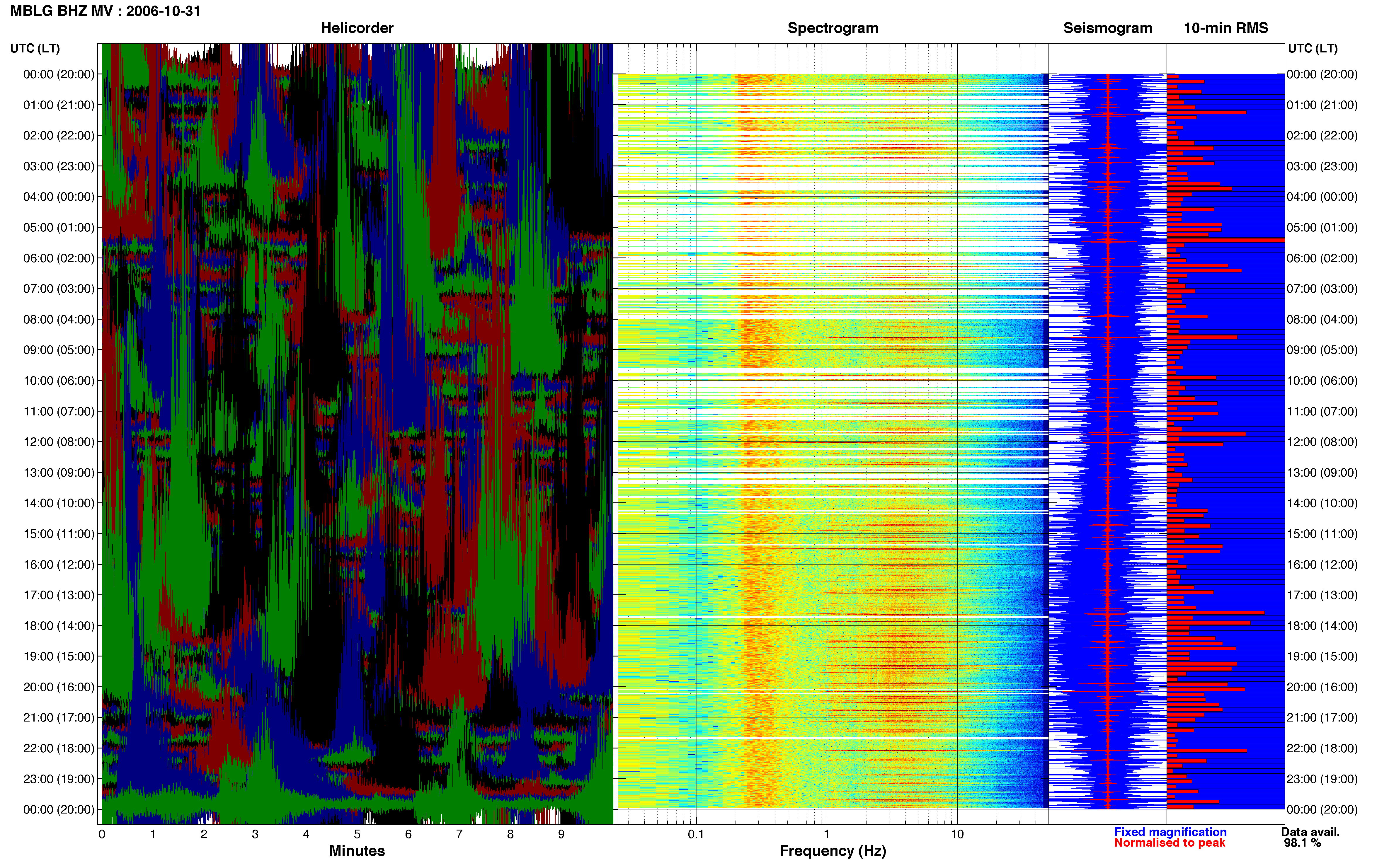
Task: Click minute tick '7' on Helicorder axis
Action: (459, 834)
